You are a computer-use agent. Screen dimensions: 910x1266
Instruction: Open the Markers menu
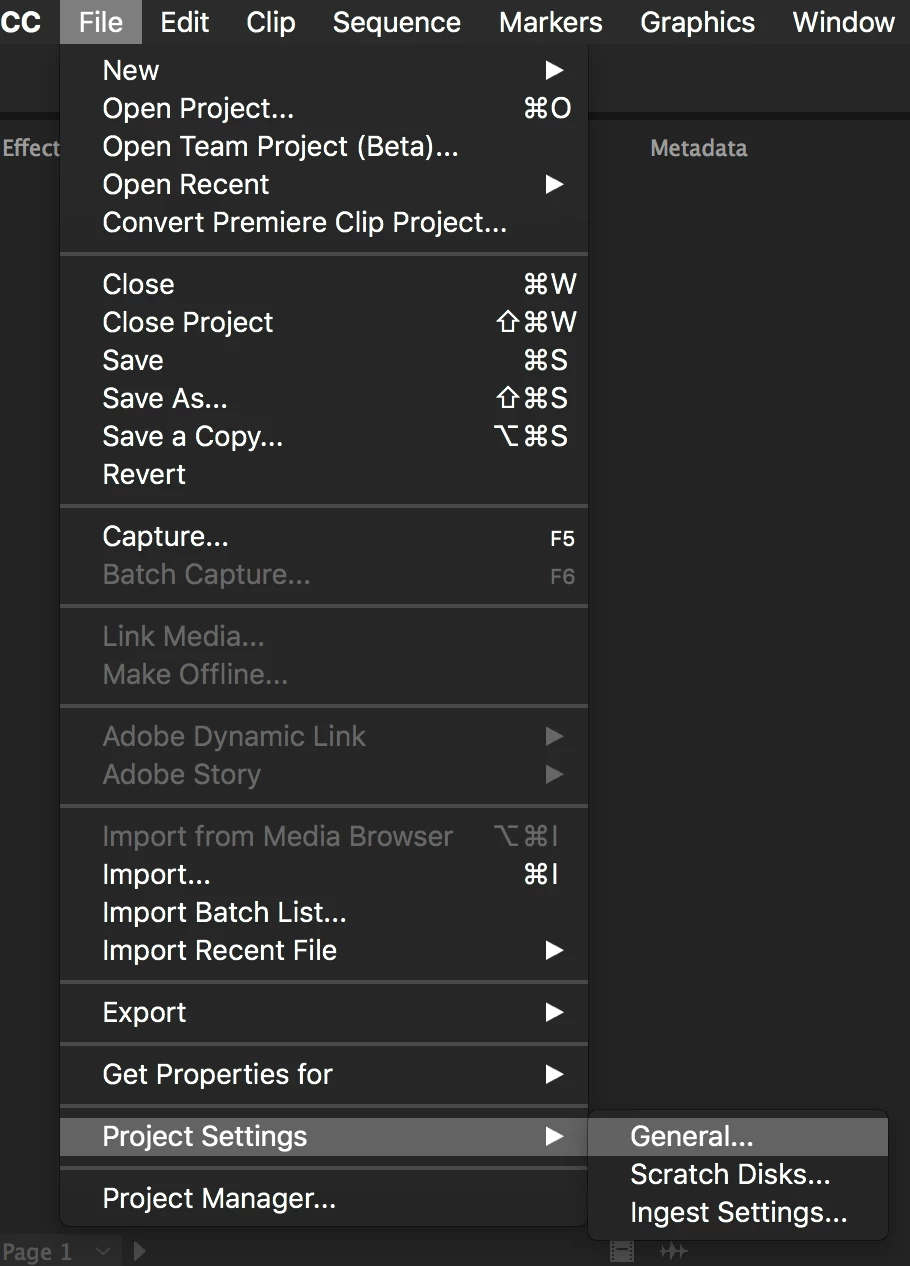tap(551, 22)
